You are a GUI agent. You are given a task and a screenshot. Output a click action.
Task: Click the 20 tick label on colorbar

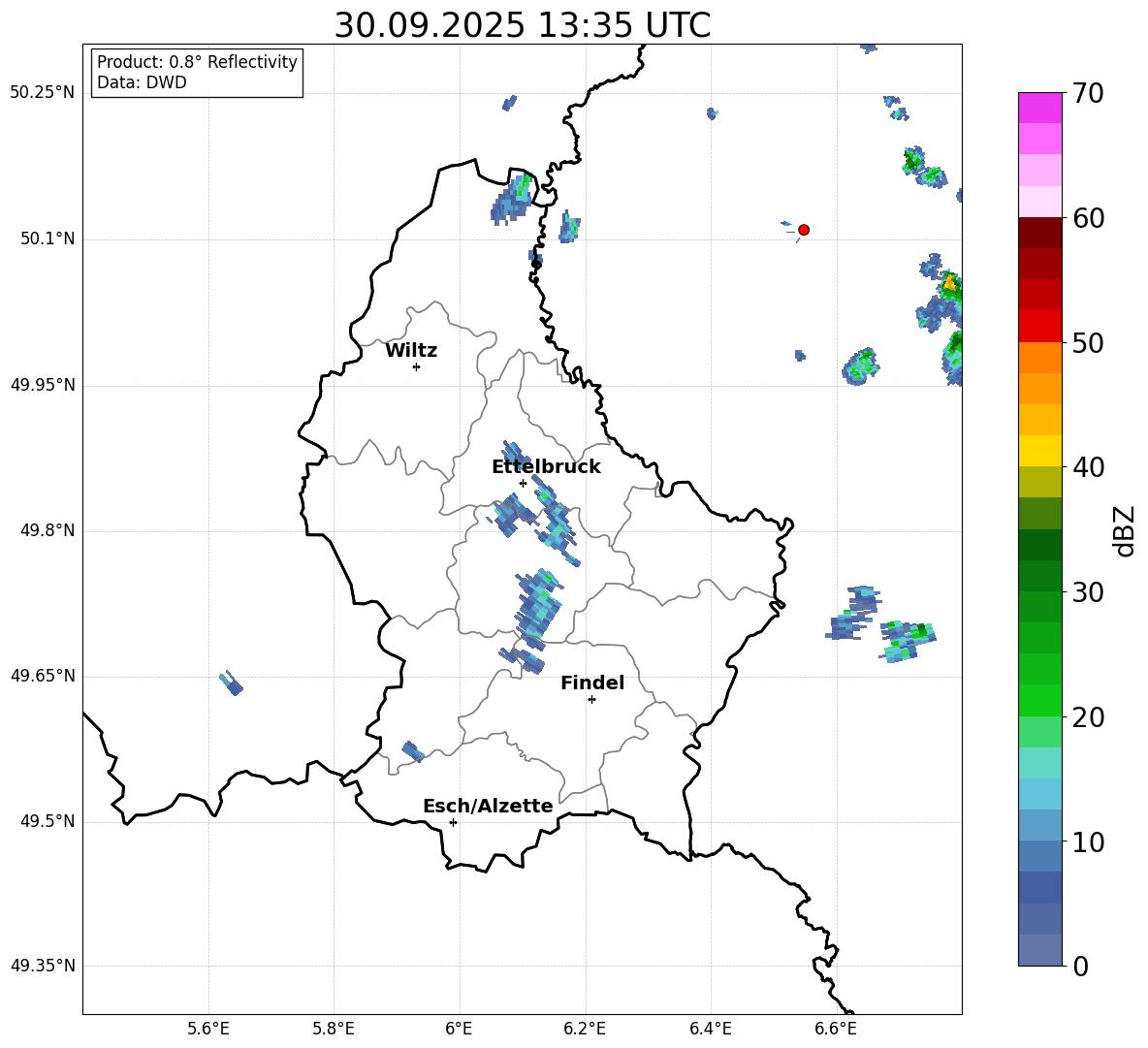(1088, 717)
